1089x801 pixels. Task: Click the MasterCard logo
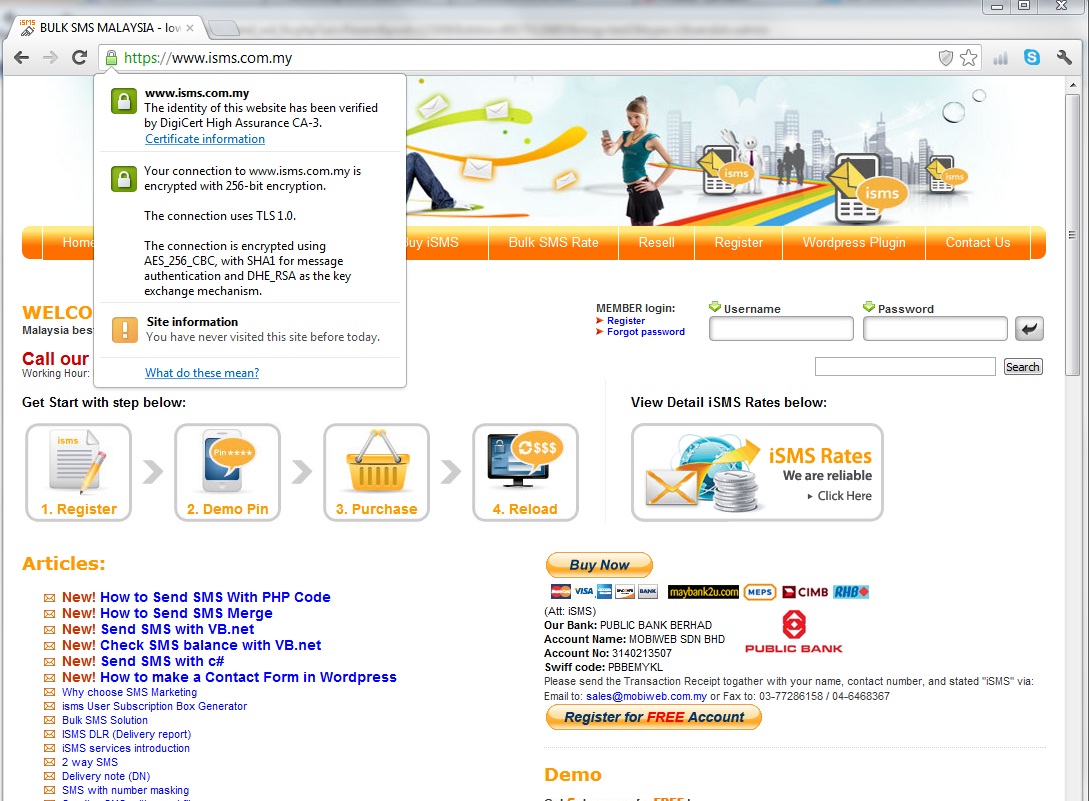tap(560, 592)
